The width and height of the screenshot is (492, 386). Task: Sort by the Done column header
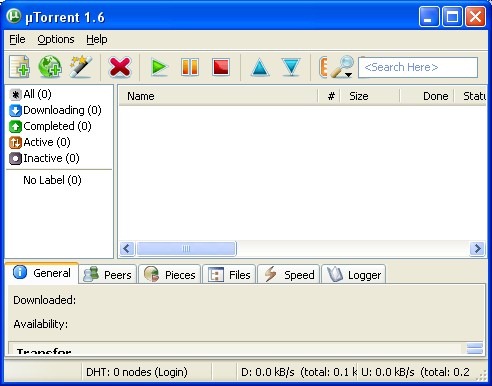click(427, 96)
